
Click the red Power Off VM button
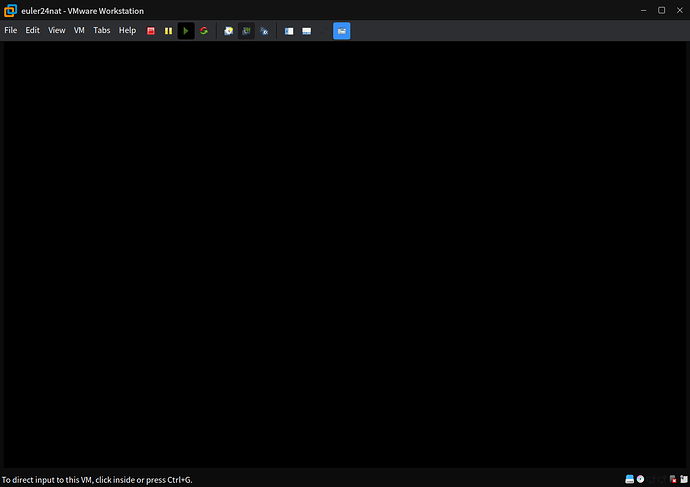[x=151, y=31]
